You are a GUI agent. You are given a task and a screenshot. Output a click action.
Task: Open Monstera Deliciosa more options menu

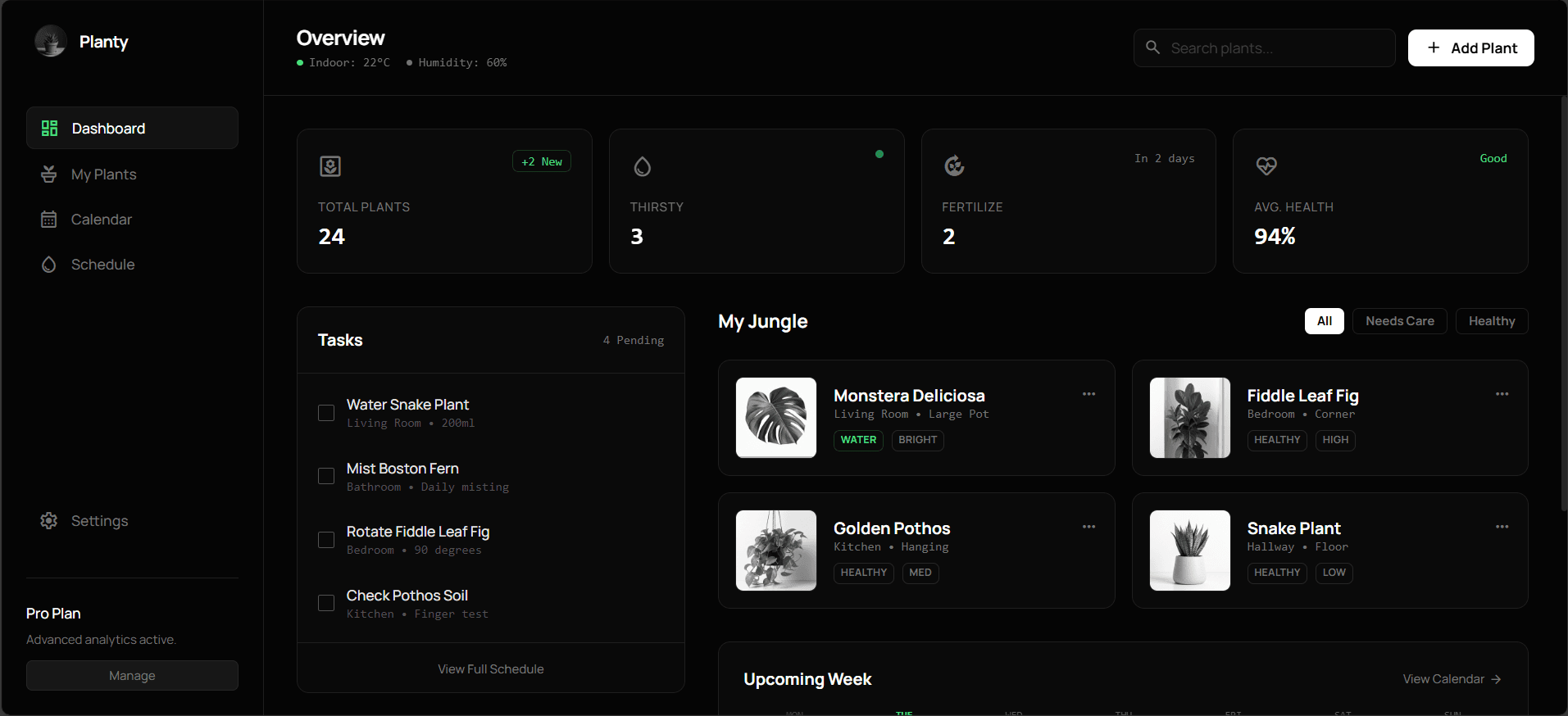click(1089, 394)
